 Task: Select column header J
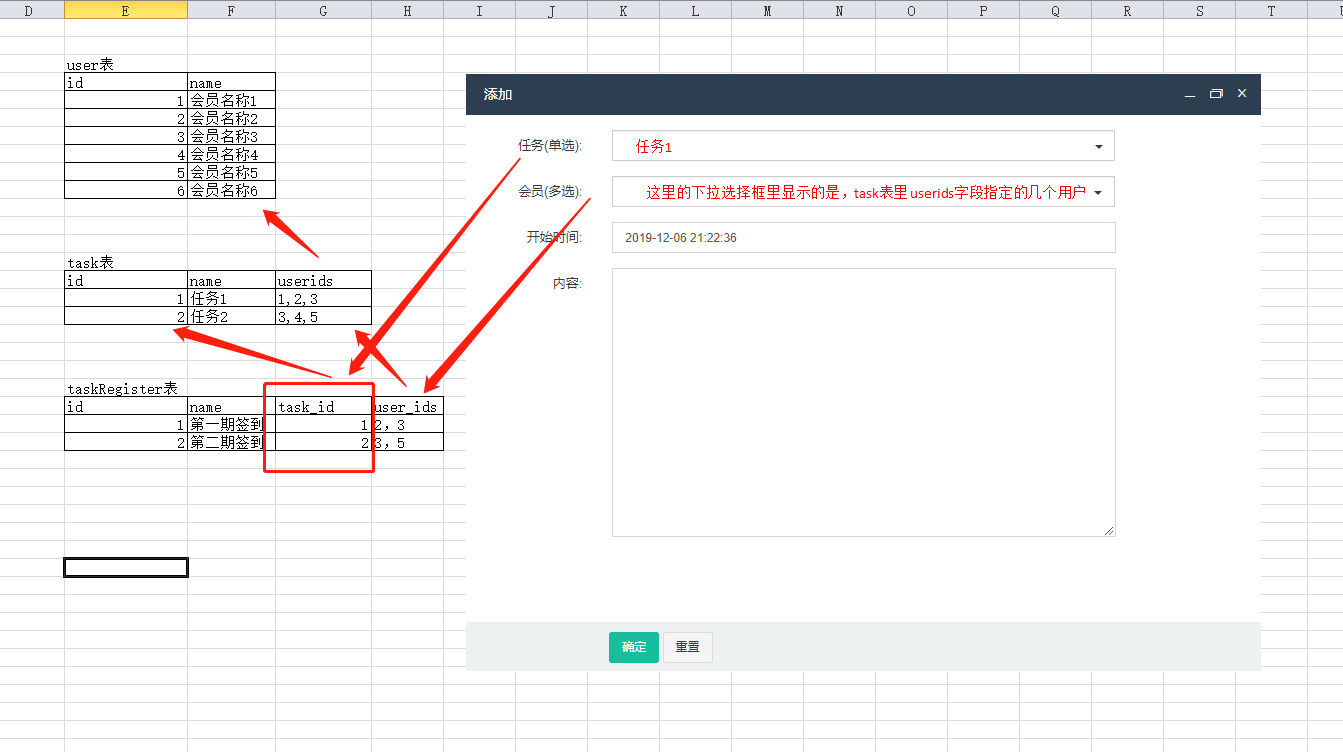[x=551, y=10]
